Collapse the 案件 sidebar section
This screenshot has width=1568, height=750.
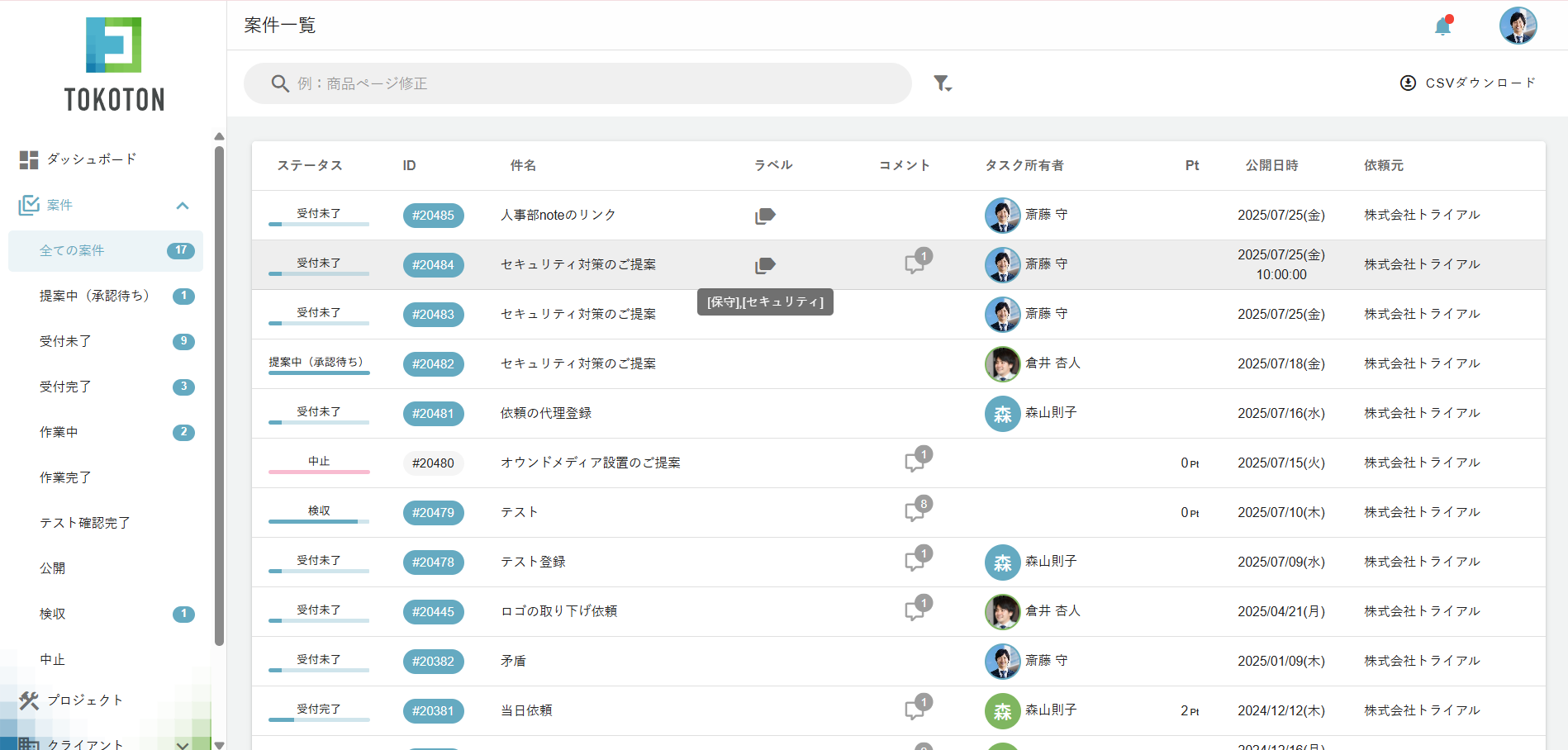click(182, 205)
